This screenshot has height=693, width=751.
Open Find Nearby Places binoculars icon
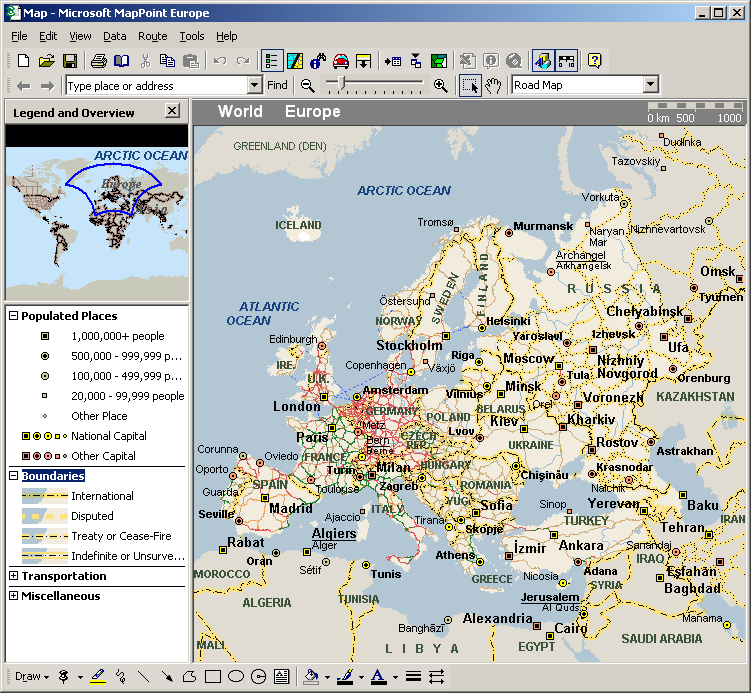pos(318,61)
